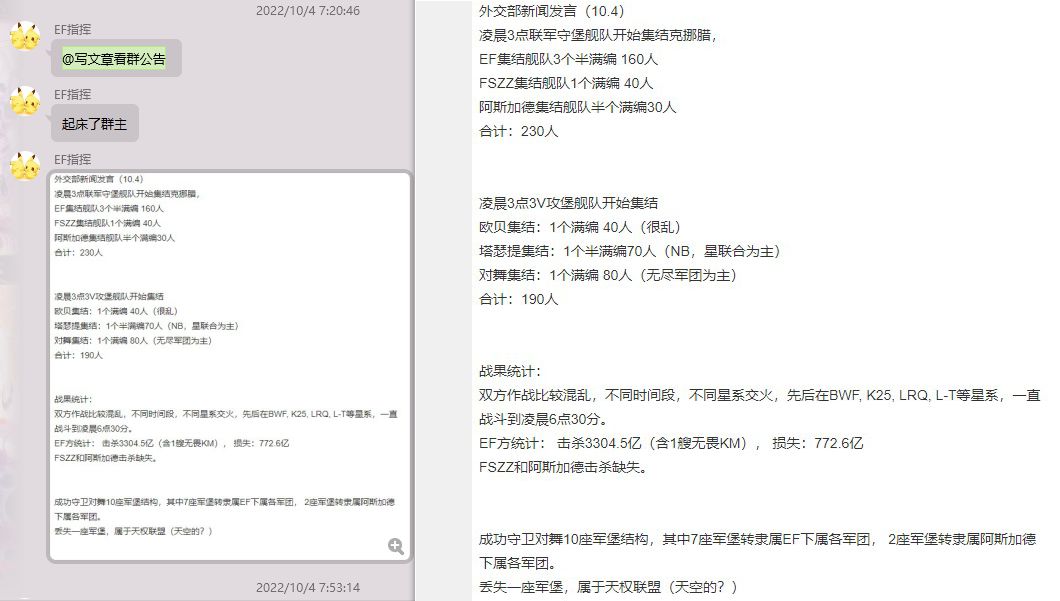Viewport: 1060px width, 601px height.
Task: Click the avatar beside "@写文章看群公告" message
Action: 25,36
